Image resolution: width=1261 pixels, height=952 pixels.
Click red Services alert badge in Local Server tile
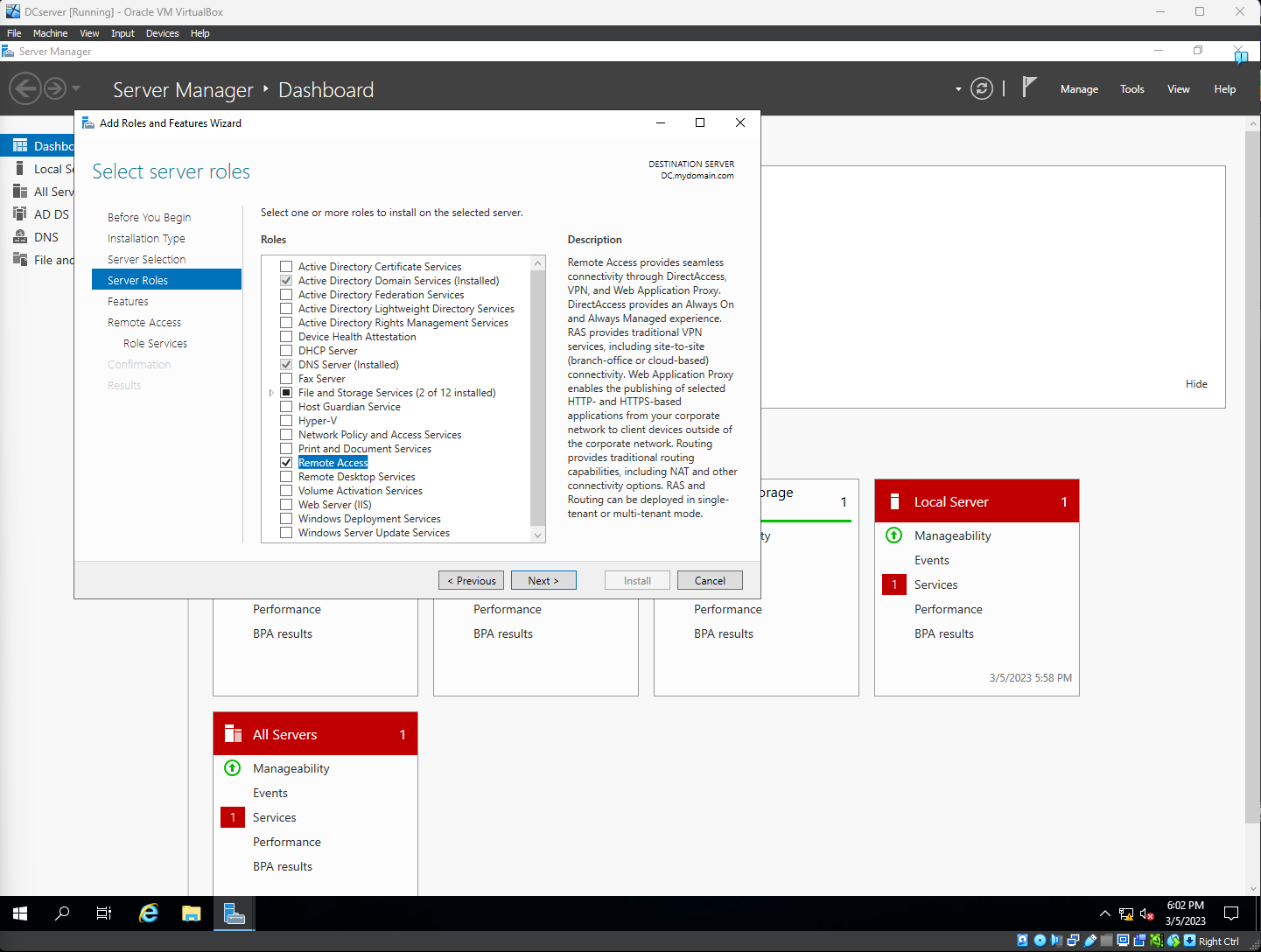[x=894, y=584]
